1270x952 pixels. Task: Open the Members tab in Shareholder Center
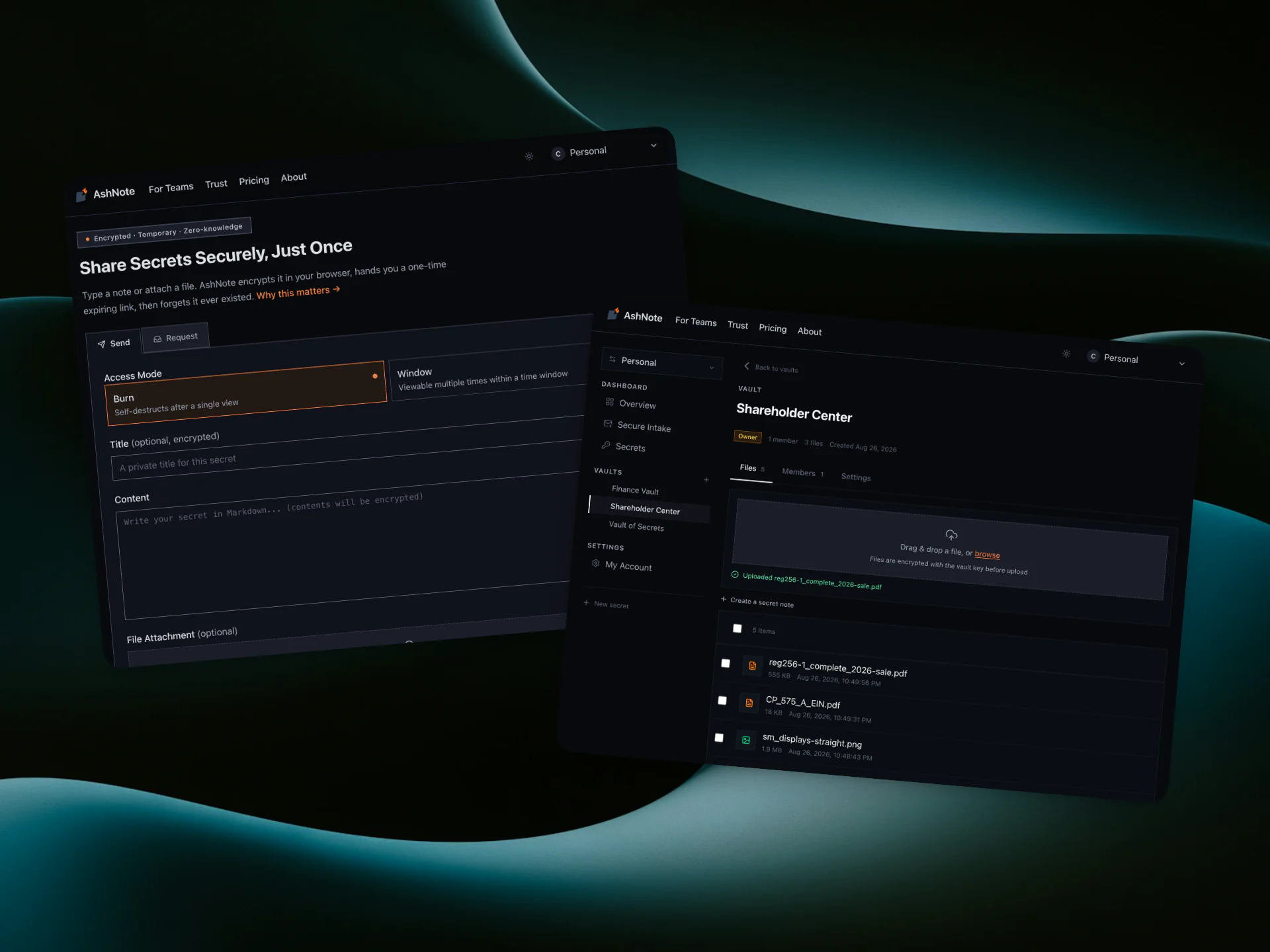coord(803,473)
